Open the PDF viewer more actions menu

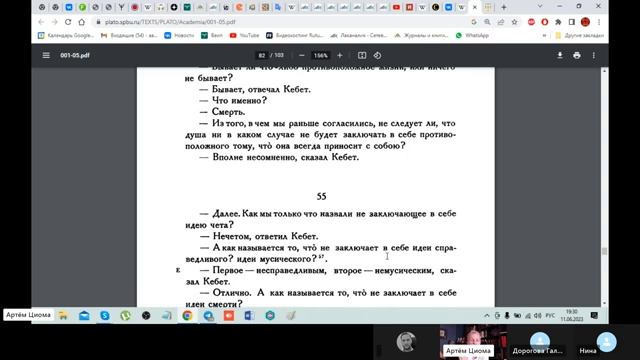[593, 55]
